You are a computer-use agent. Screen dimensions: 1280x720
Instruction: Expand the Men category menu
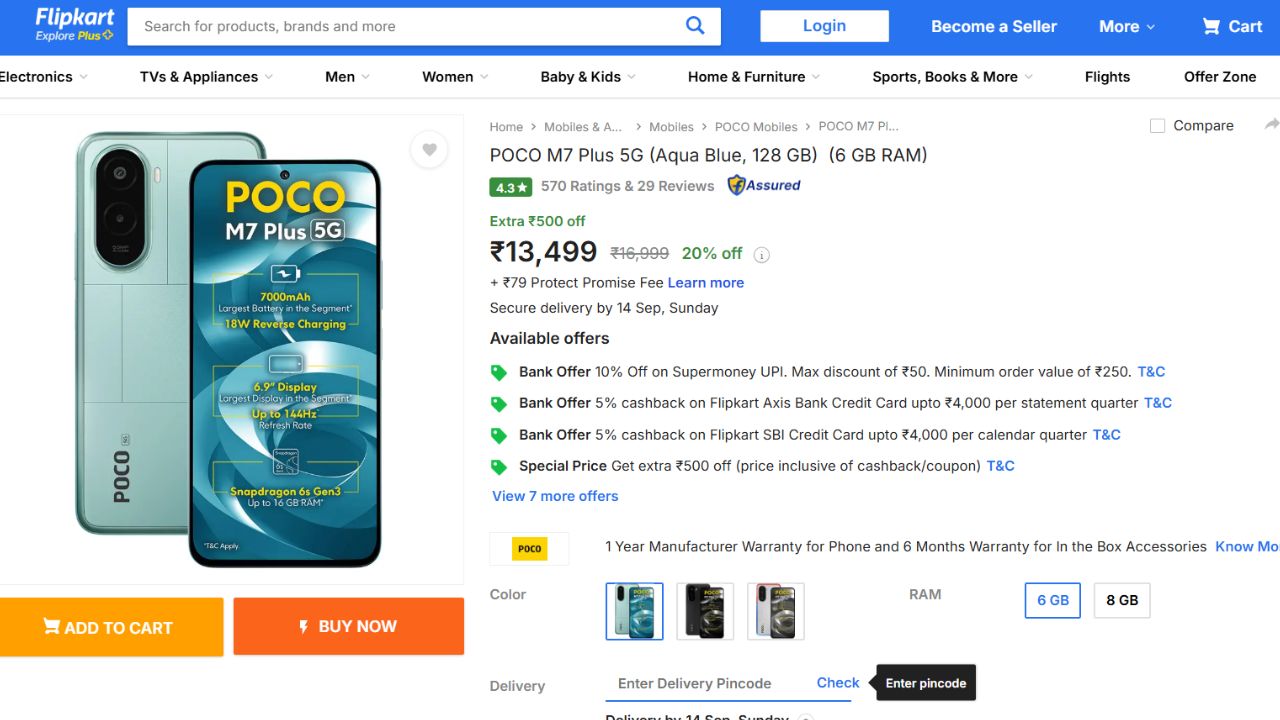click(x=347, y=77)
